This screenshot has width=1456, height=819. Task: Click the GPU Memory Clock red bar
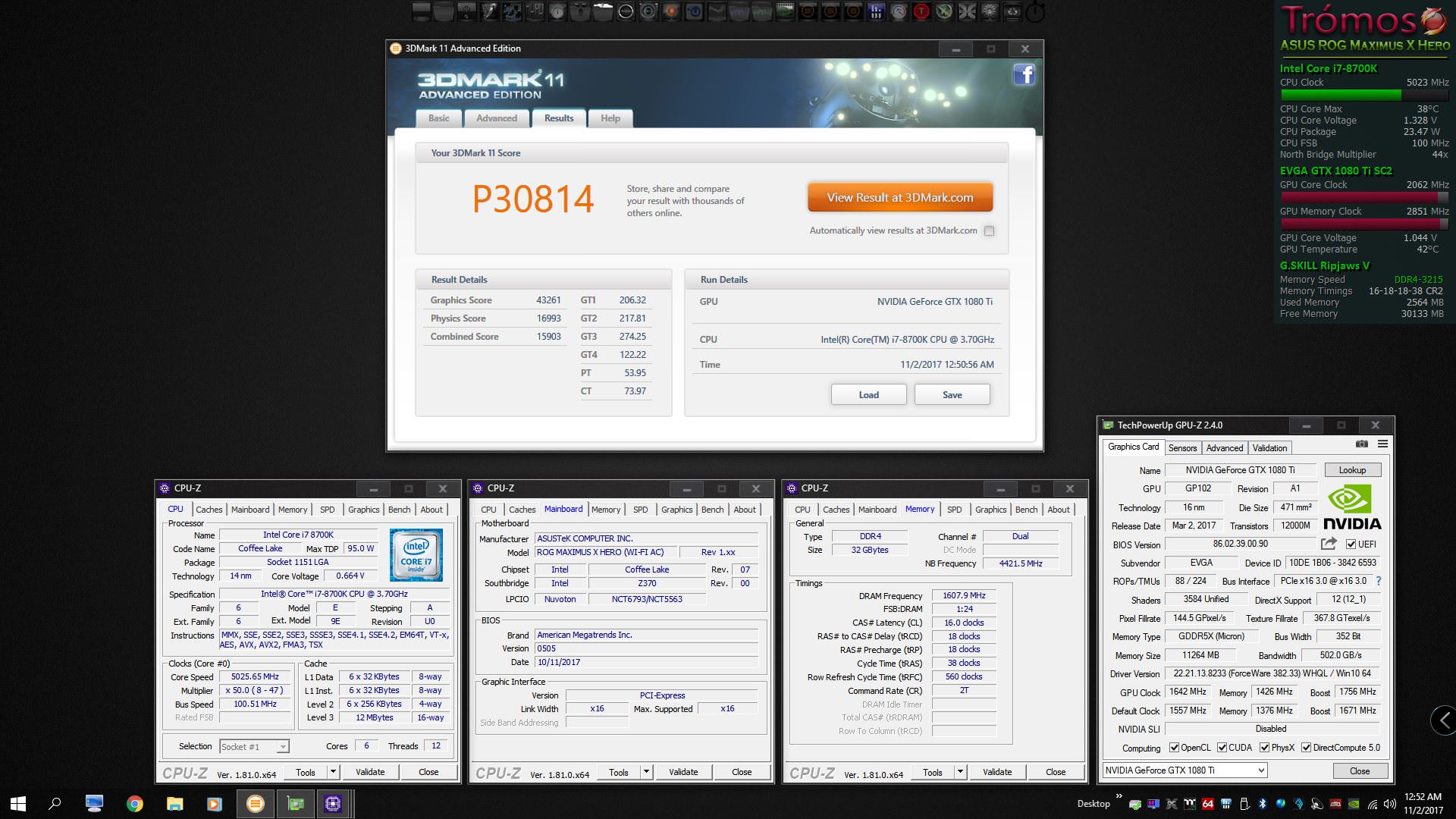coord(1364,224)
